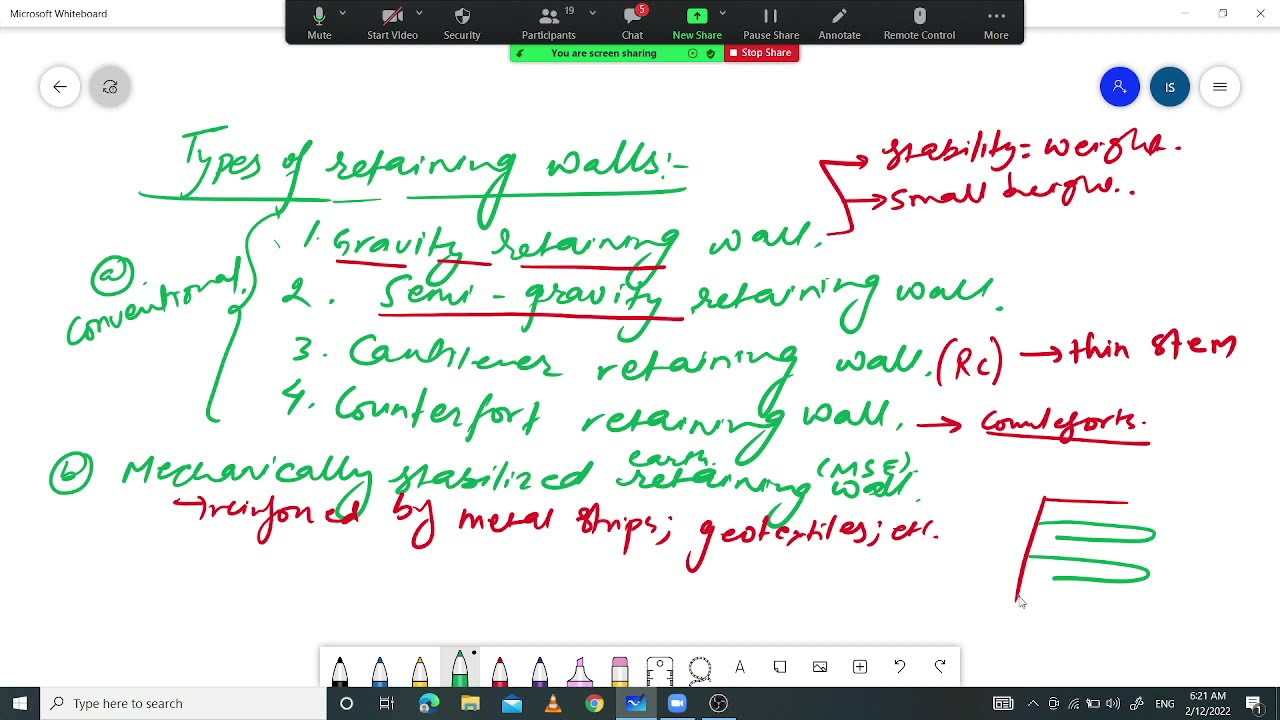1280x720 pixels.
Task: Select the eraser tool
Action: [620, 670]
